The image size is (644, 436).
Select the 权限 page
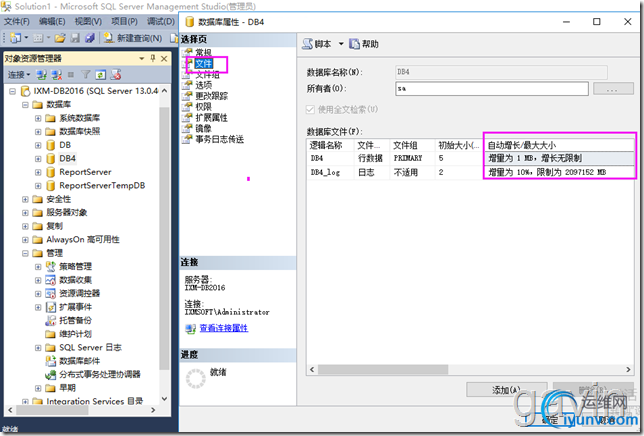203,107
